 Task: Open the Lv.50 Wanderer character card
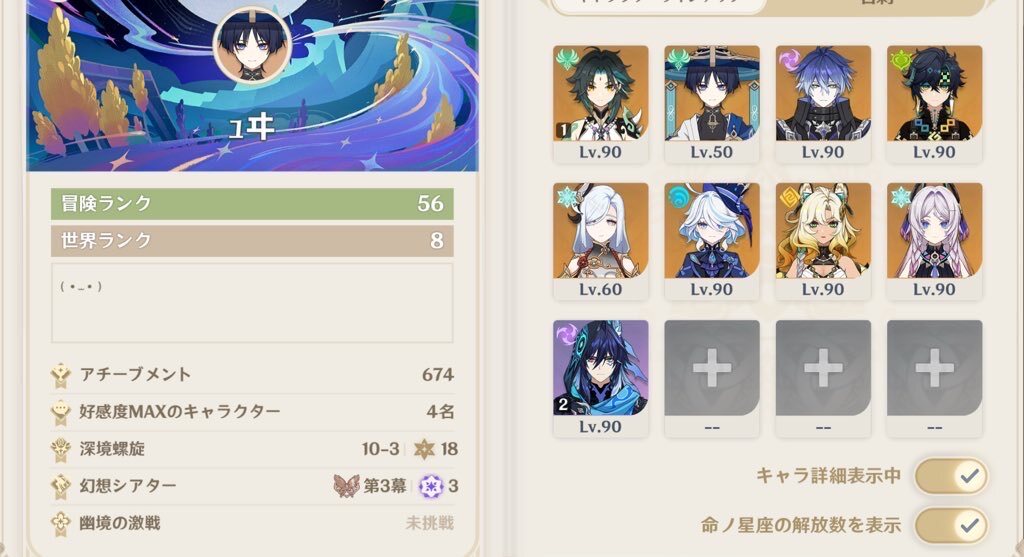pyautogui.click(x=711, y=104)
